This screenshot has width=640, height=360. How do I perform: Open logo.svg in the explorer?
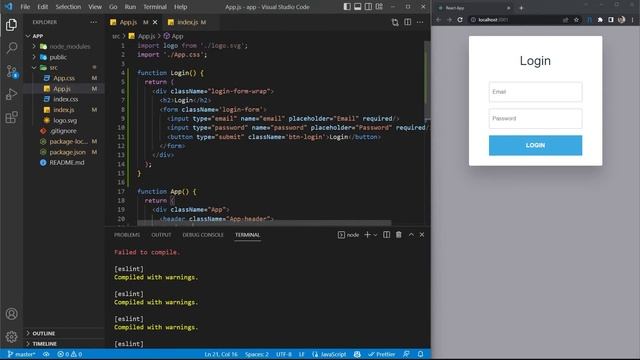64,120
